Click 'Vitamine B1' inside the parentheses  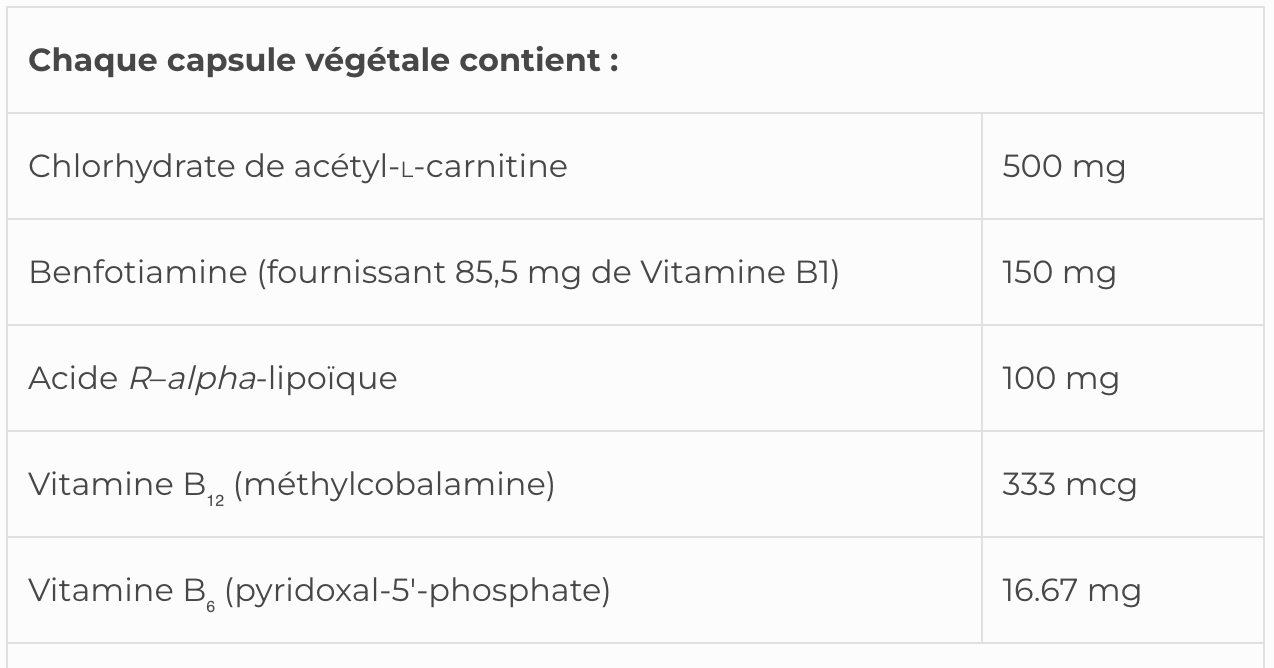(x=735, y=272)
